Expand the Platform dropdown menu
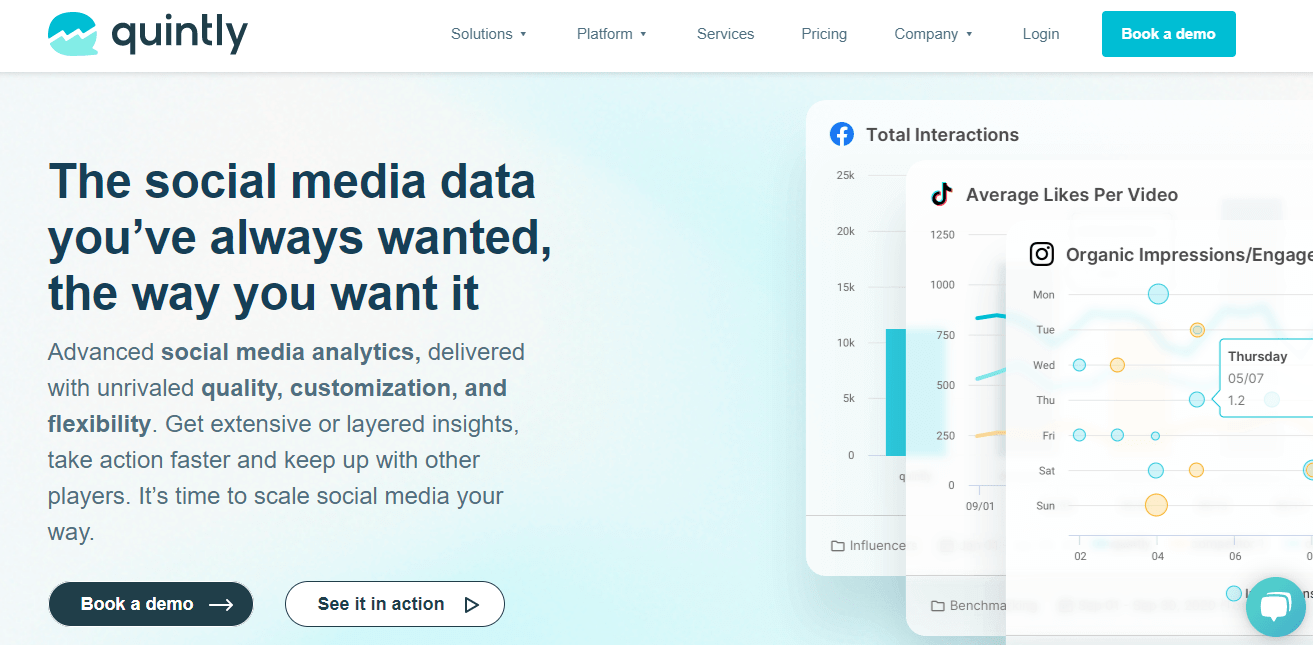The image size is (1313, 645). tap(611, 34)
